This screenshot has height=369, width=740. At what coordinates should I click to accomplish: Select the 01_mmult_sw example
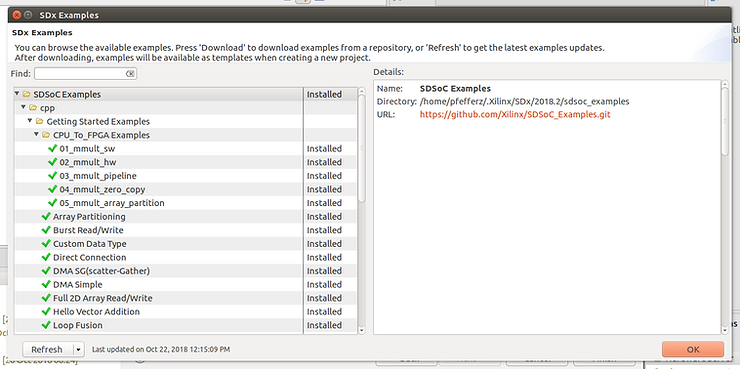coord(87,149)
